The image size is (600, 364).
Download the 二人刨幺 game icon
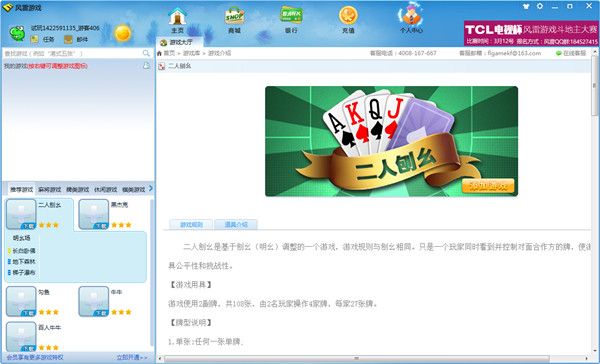(21, 214)
